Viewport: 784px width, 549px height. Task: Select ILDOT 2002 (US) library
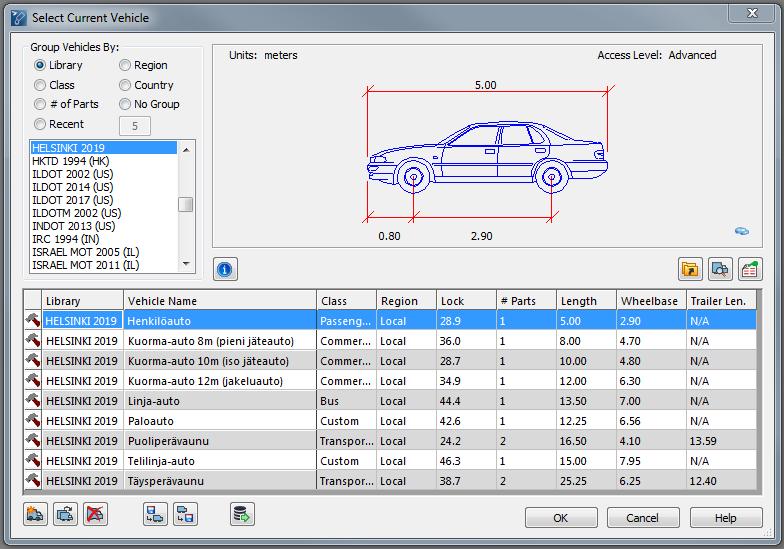click(104, 174)
